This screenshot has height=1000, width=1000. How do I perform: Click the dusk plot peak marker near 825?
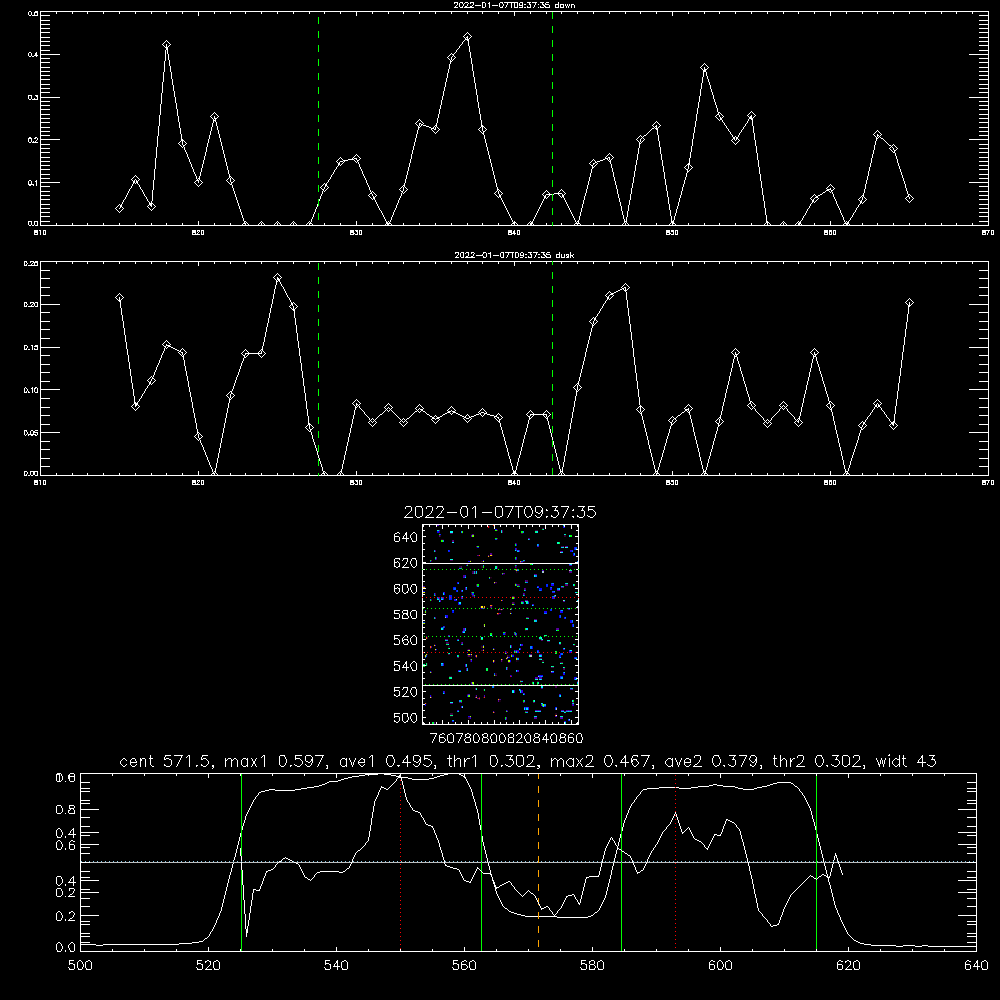coord(277,277)
